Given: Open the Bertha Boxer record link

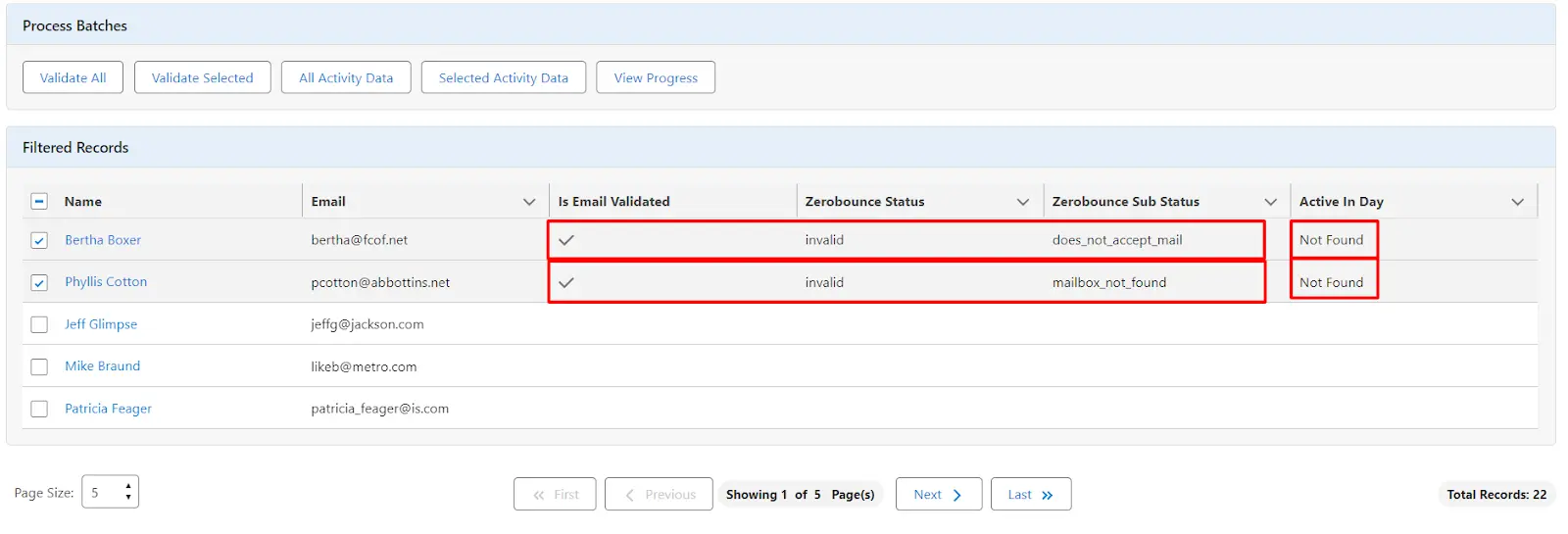Looking at the screenshot, I should pyautogui.click(x=103, y=240).
